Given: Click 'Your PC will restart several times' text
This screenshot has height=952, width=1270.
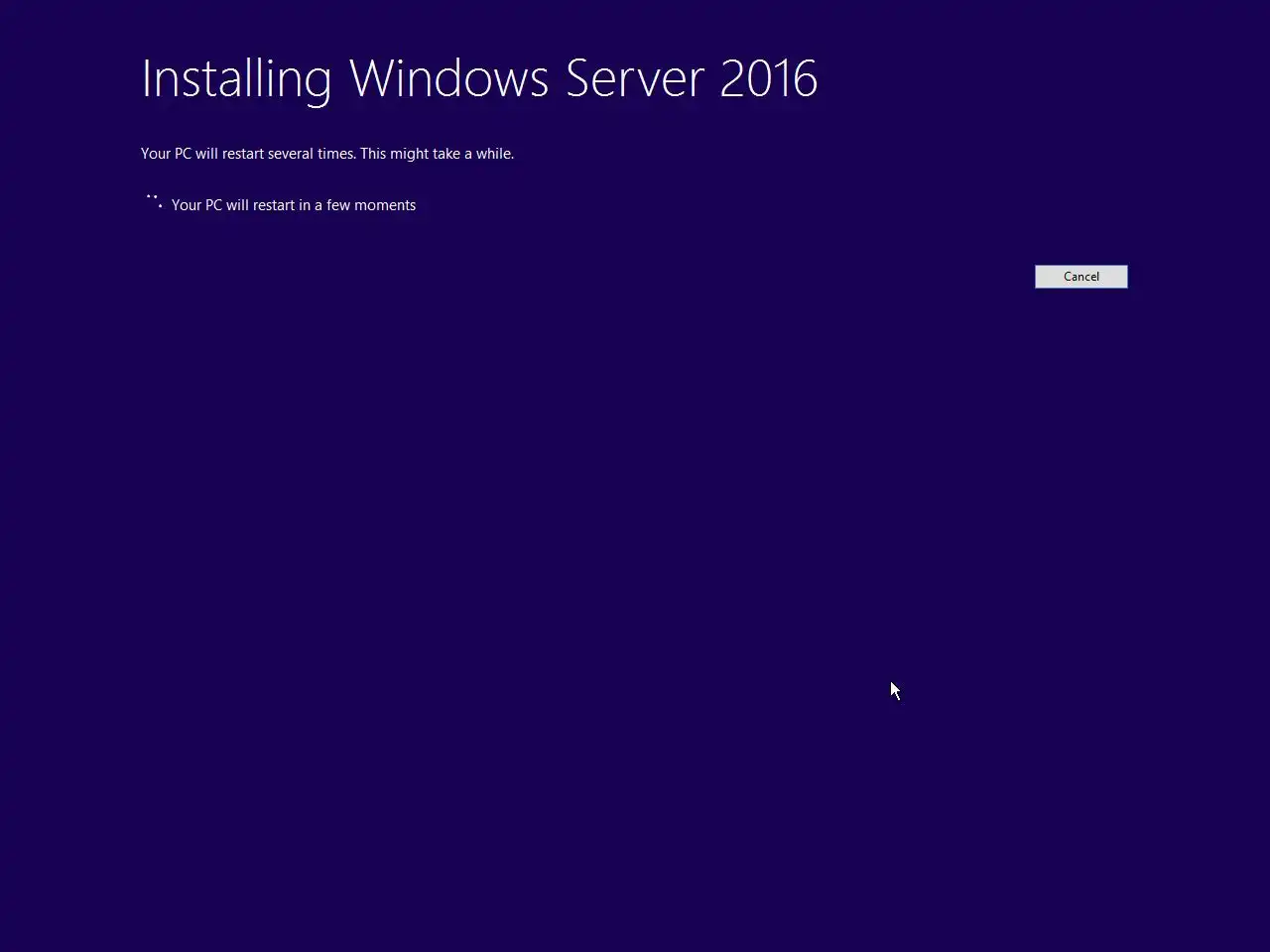Looking at the screenshot, I should click(248, 154).
